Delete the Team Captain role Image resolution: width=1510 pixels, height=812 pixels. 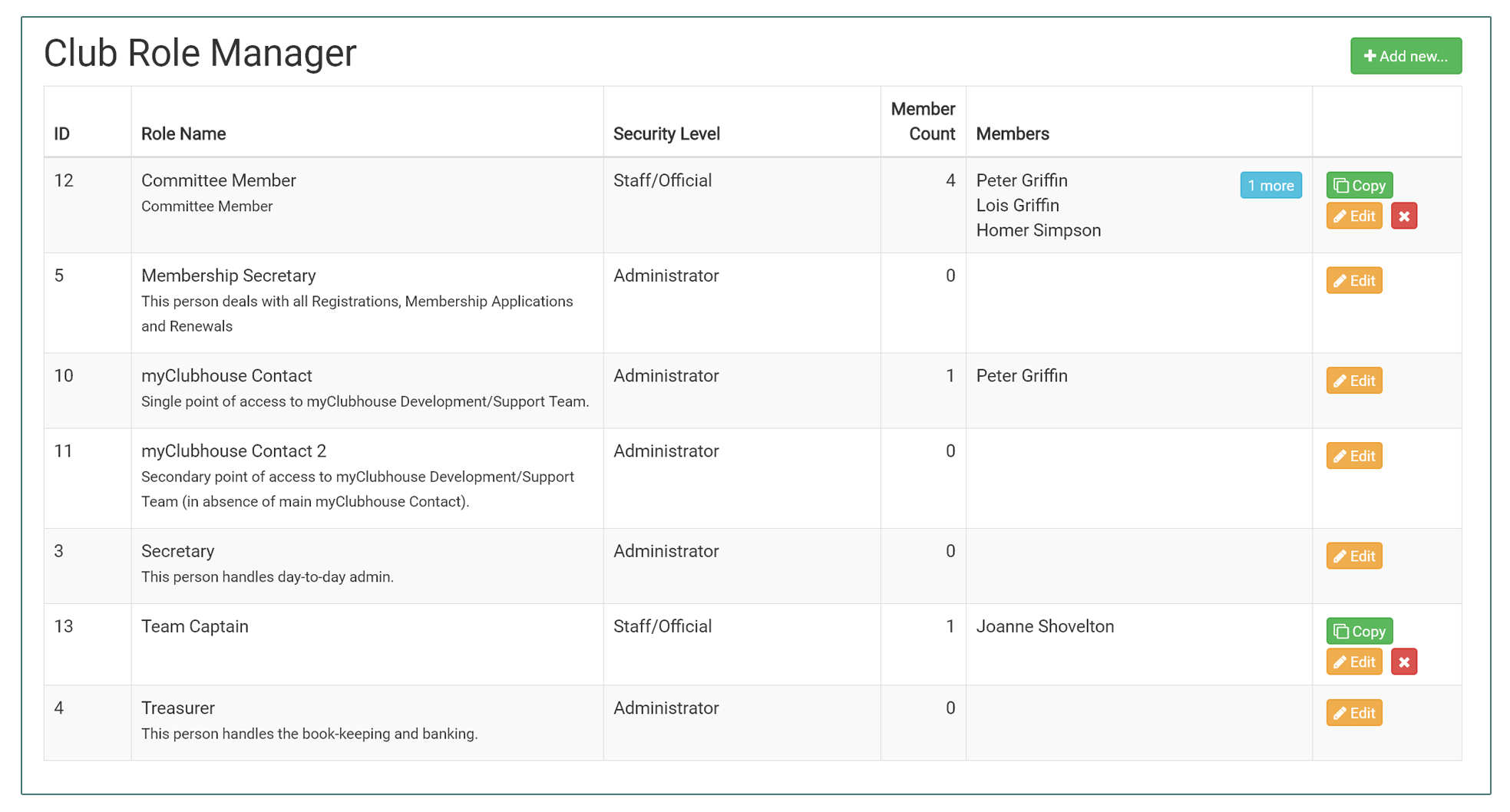[1403, 662]
